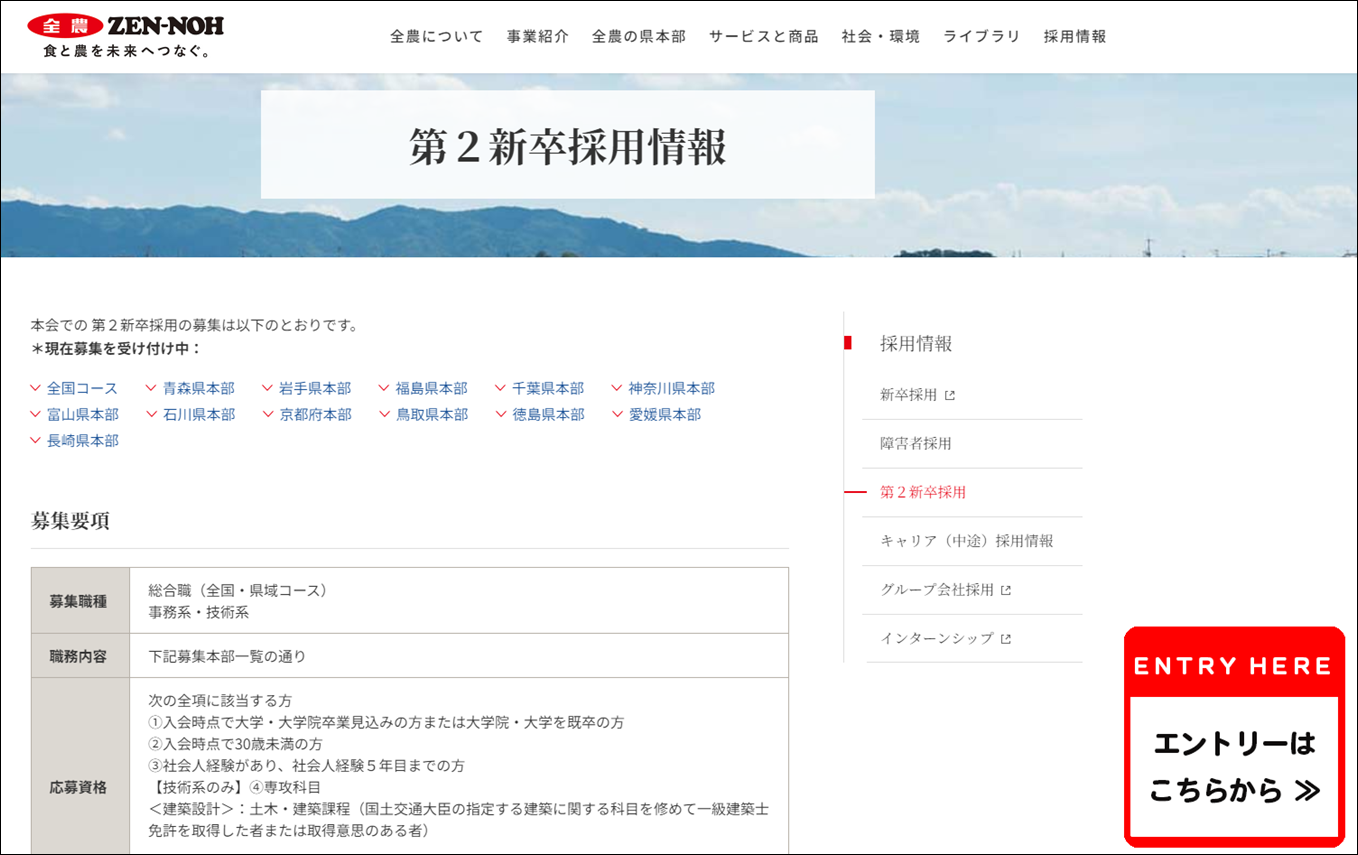Open 全農について menu
Screen dimensions: 1358x855
pyautogui.click(x=437, y=36)
